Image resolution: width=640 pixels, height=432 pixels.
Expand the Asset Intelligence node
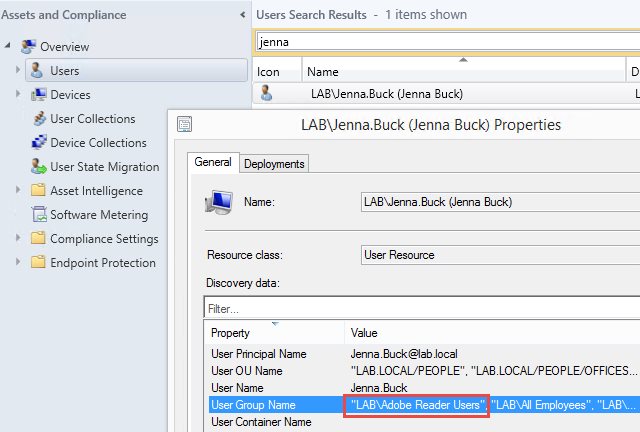(x=18, y=190)
